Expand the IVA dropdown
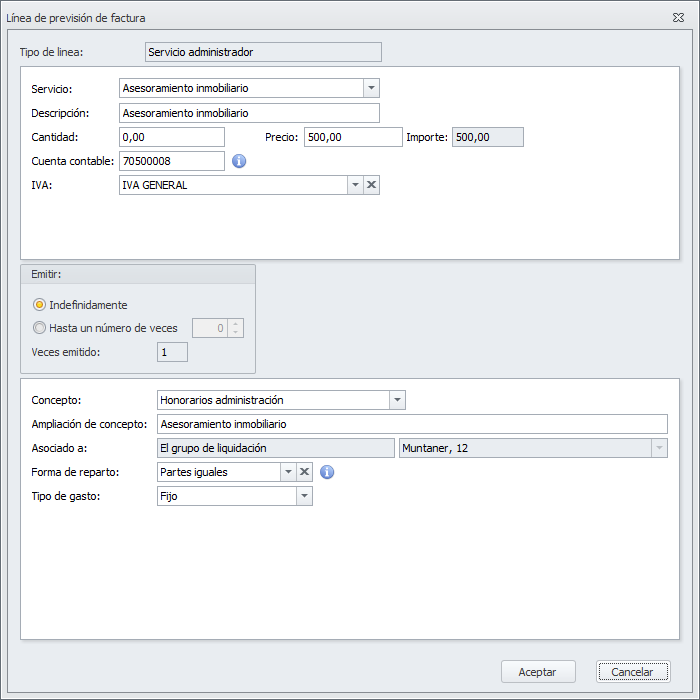 (355, 185)
